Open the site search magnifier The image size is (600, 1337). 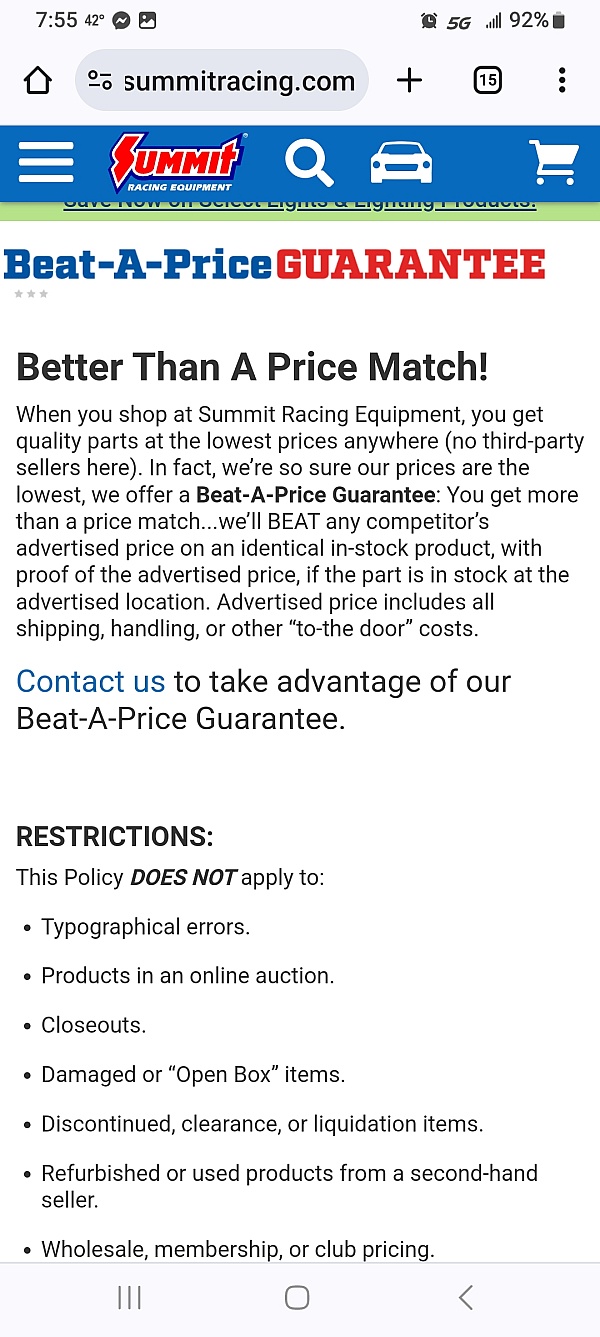[308, 162]
